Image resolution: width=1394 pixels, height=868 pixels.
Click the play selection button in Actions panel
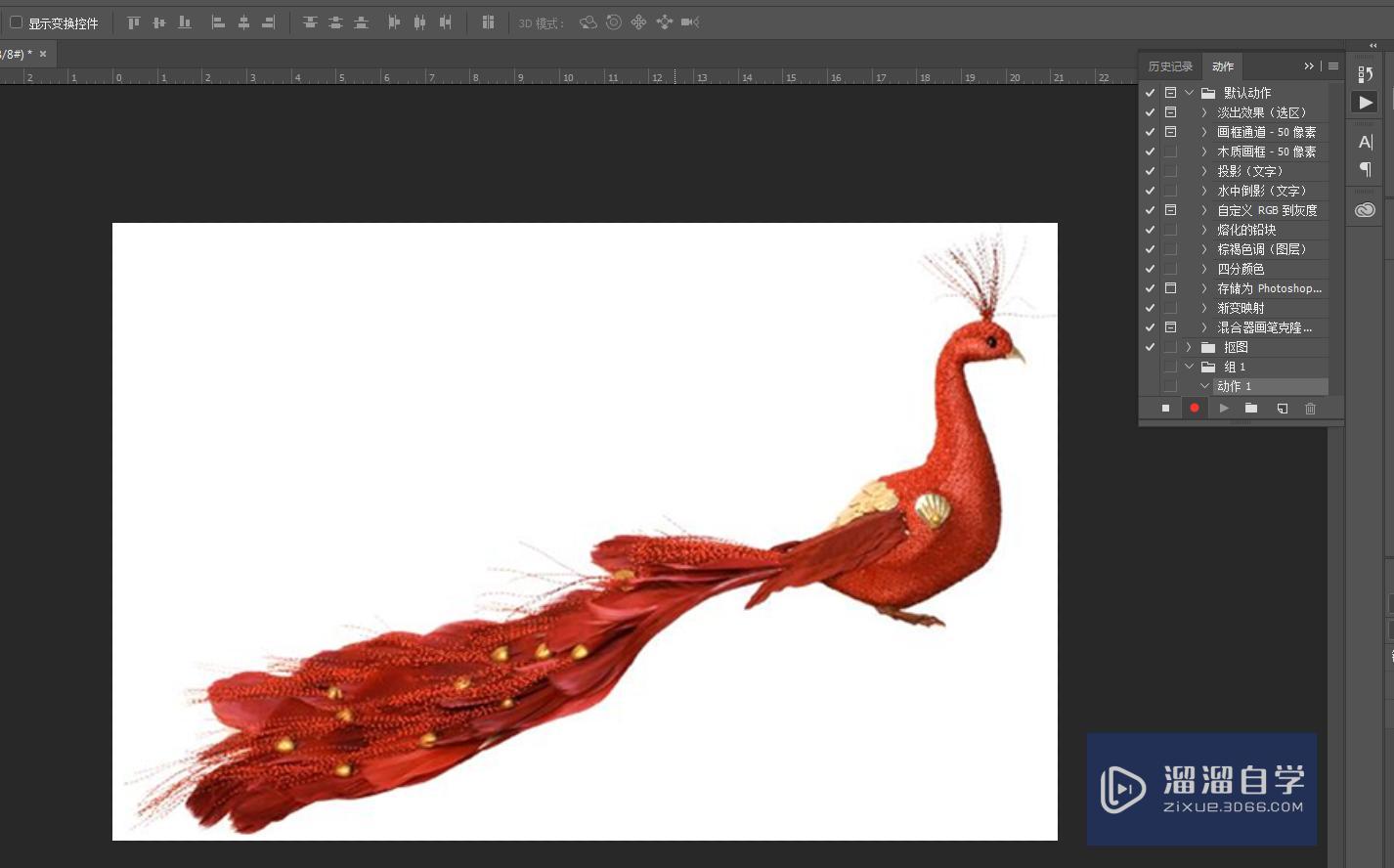click(1223, 409)
